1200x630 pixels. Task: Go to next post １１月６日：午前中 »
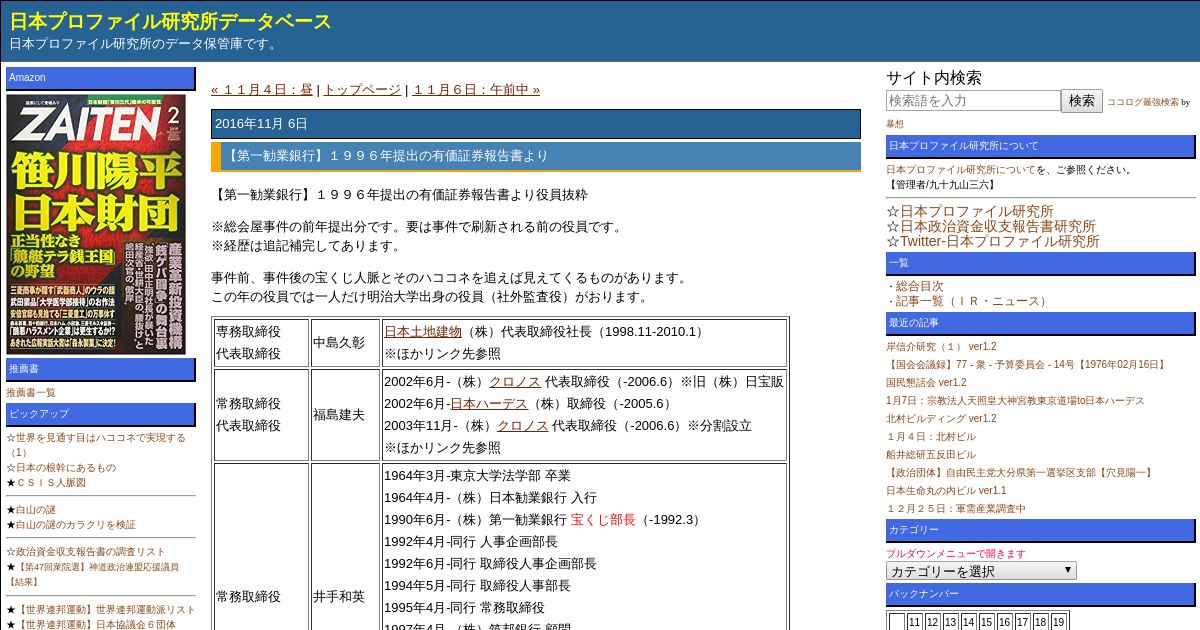click(476, 89)
